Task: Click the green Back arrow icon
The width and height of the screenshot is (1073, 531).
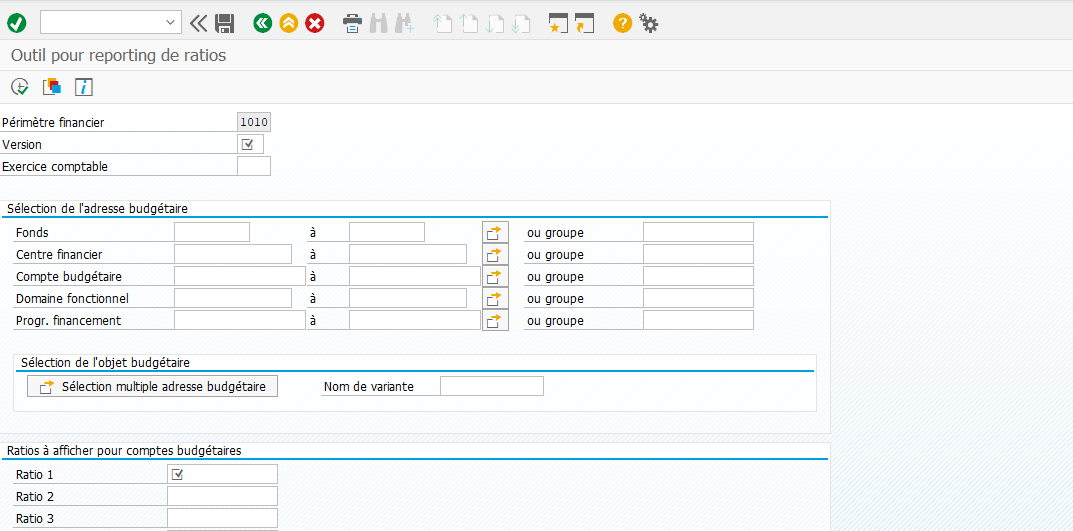Action: 263,22
